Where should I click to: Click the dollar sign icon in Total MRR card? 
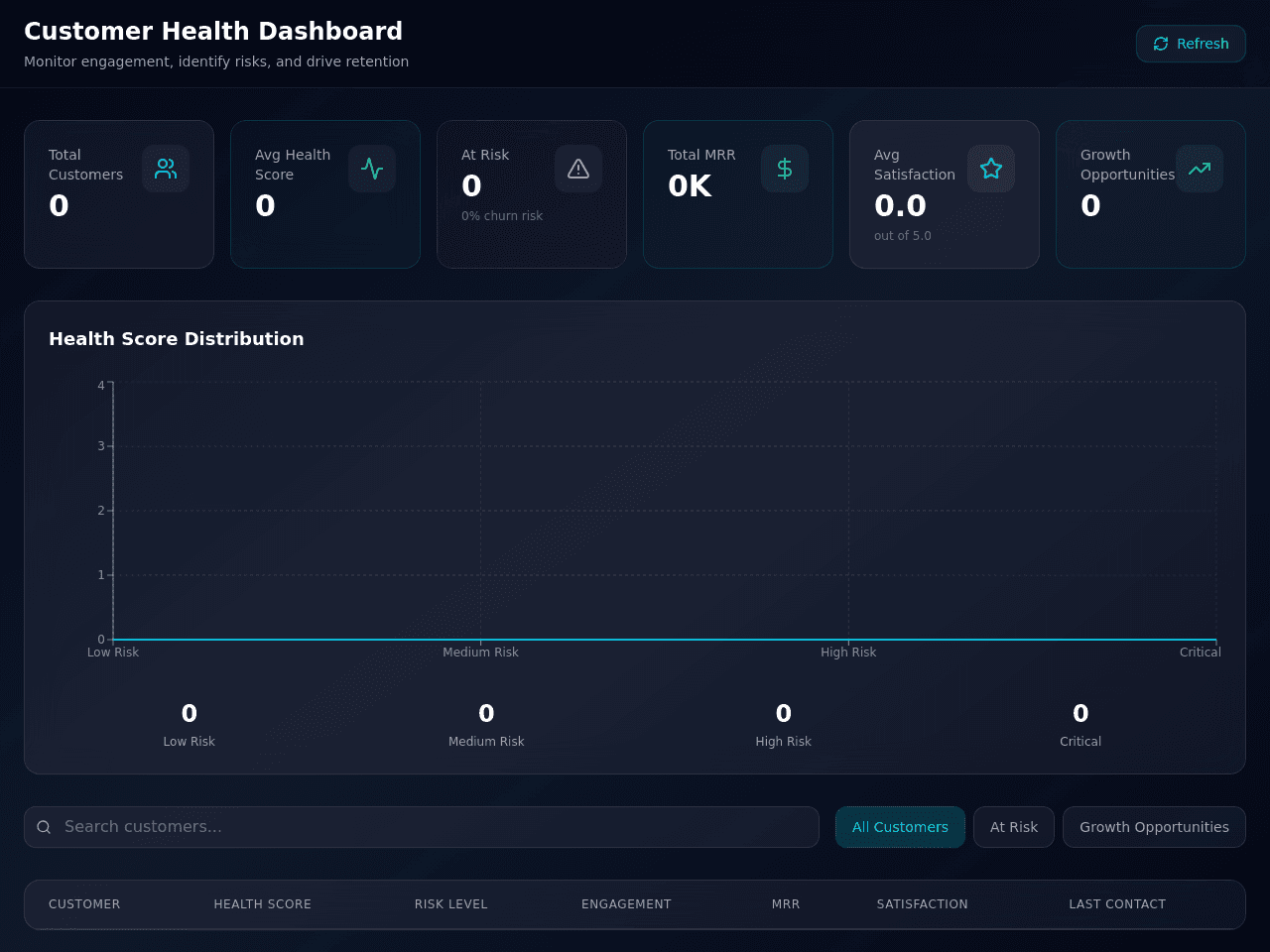point(785,169)
